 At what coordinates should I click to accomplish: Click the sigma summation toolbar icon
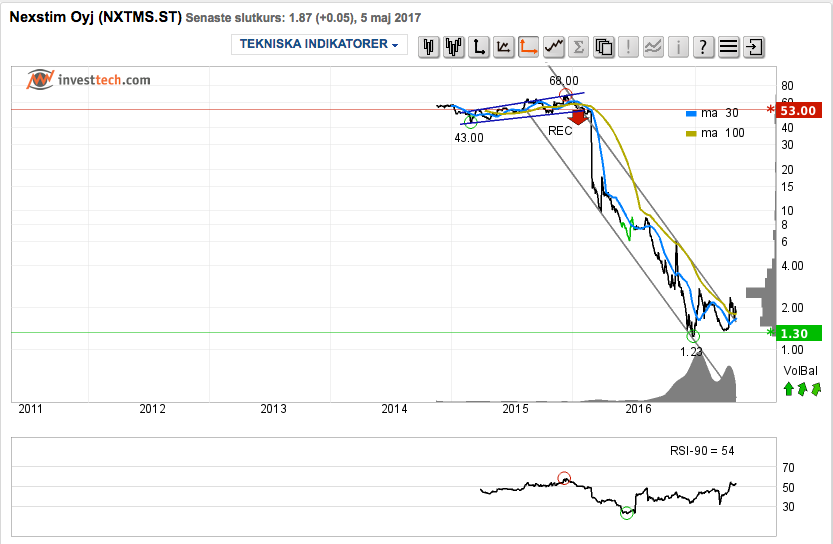coord(579,47)
